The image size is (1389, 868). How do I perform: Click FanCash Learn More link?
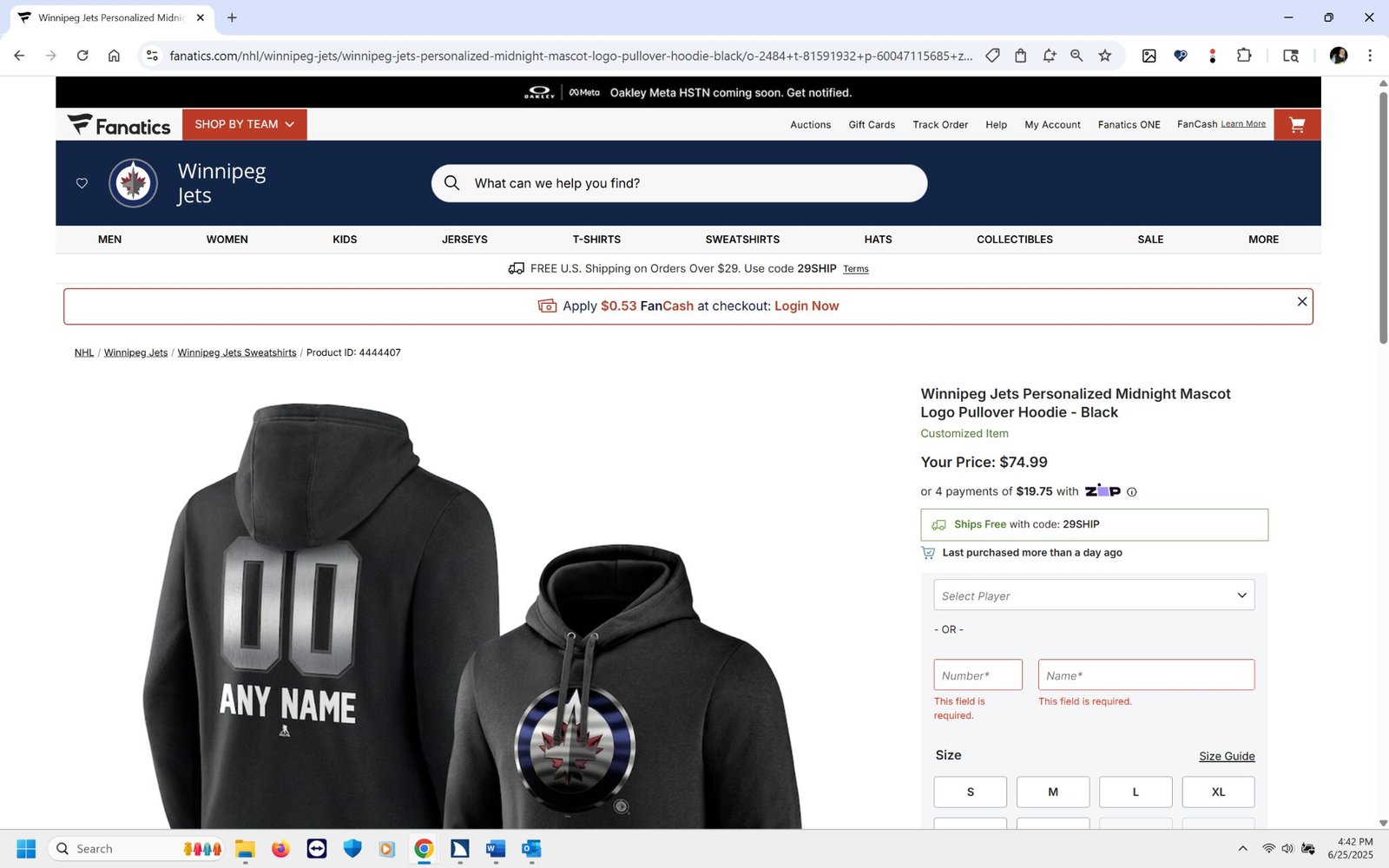[1243, 124]
